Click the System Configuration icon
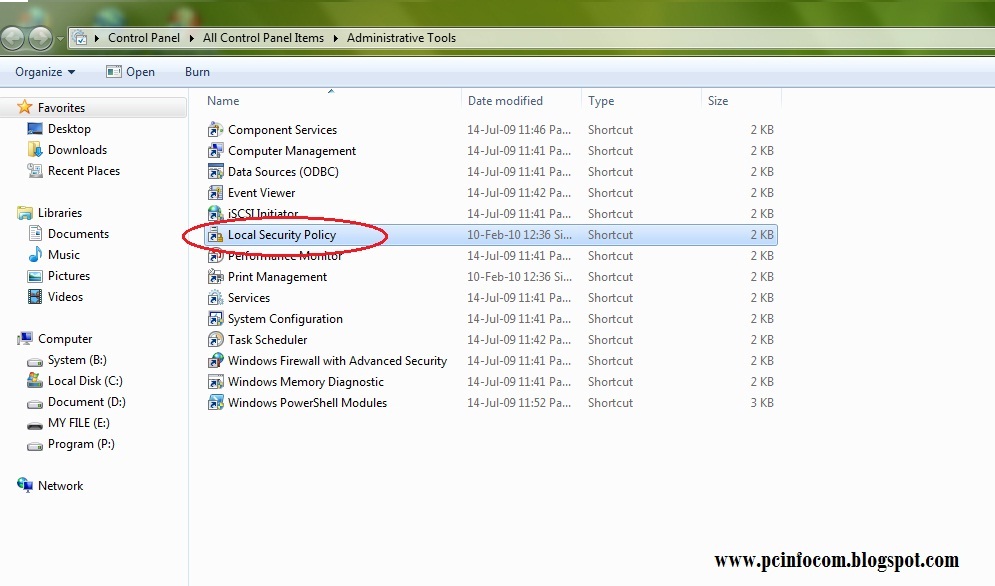 coord(216,319)
